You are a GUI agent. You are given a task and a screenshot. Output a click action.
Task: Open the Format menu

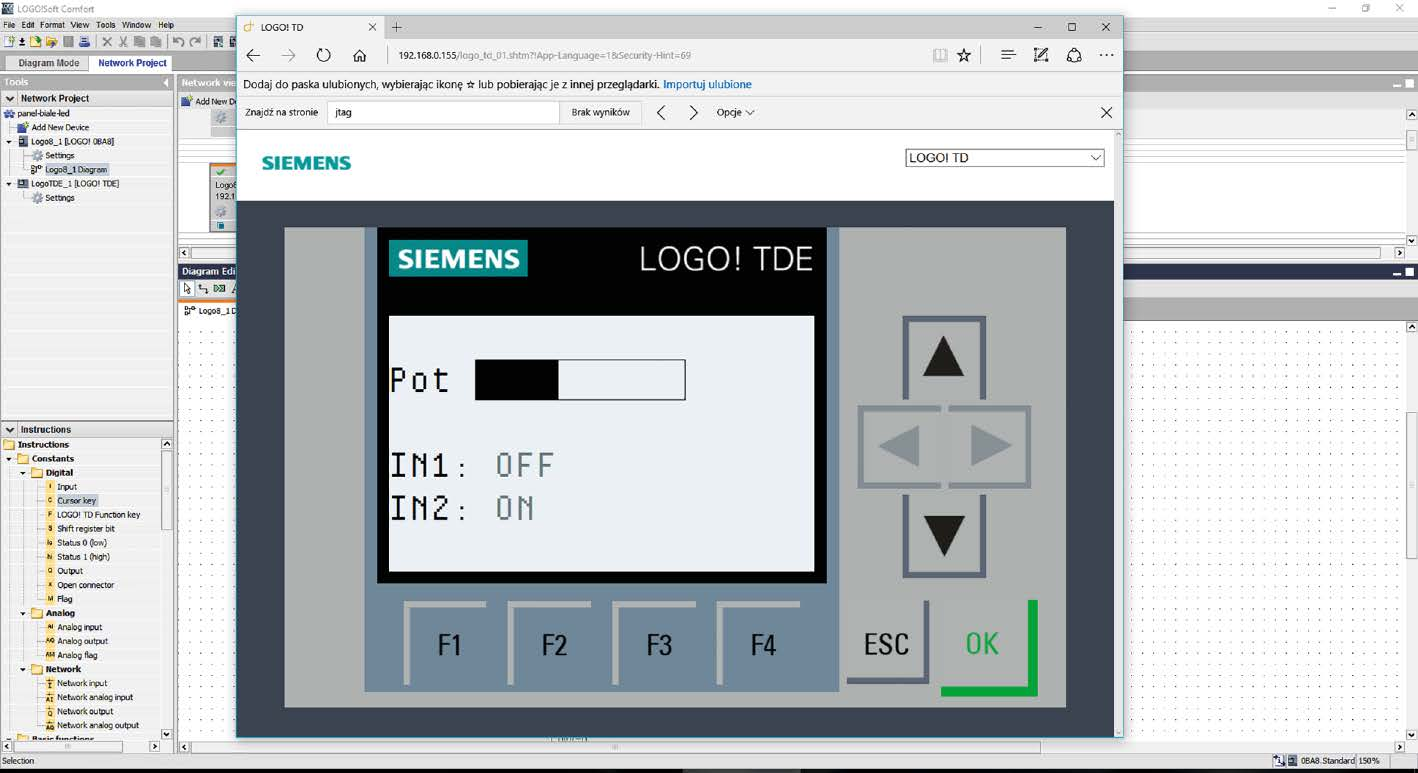point(52,25)
